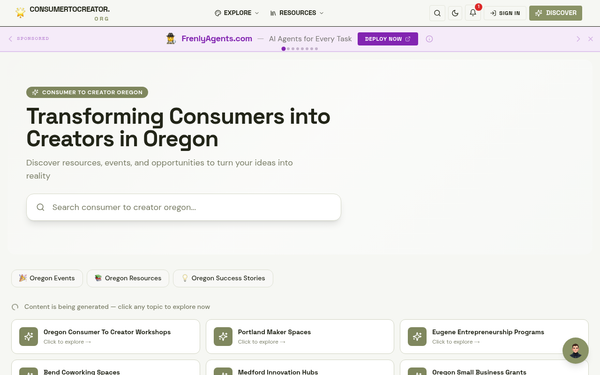The image size is (600, 375).
Task: Click the Consumer To Creator Oregon badge
Action: (x=87, y=92)
